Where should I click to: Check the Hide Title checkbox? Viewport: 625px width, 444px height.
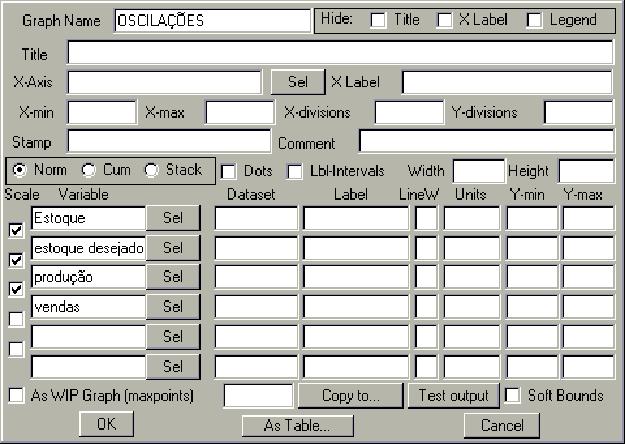coord(379,20)
